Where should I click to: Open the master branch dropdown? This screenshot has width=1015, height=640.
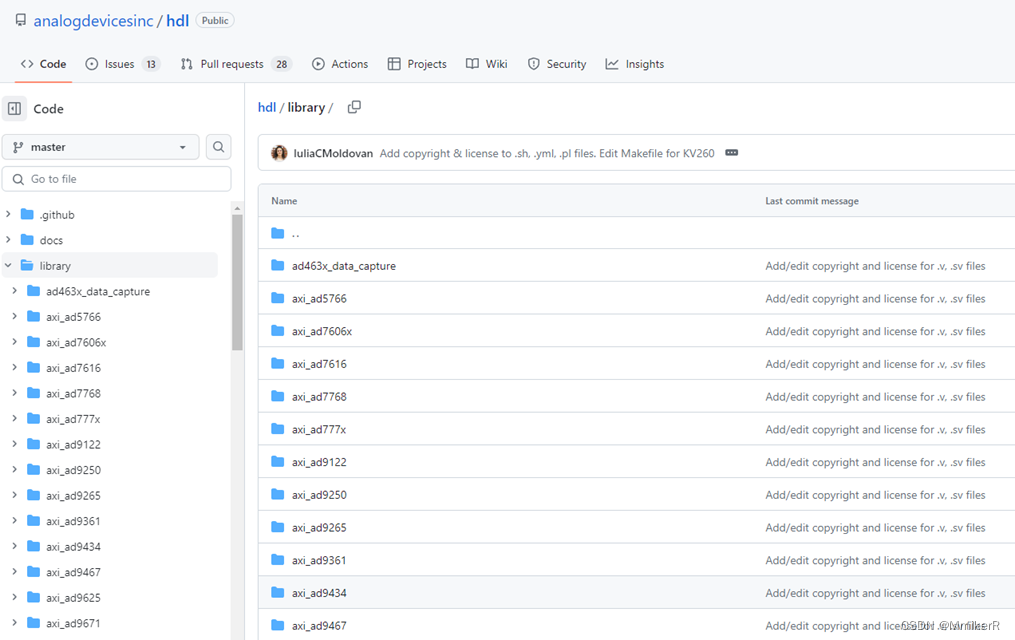[100, 147]
